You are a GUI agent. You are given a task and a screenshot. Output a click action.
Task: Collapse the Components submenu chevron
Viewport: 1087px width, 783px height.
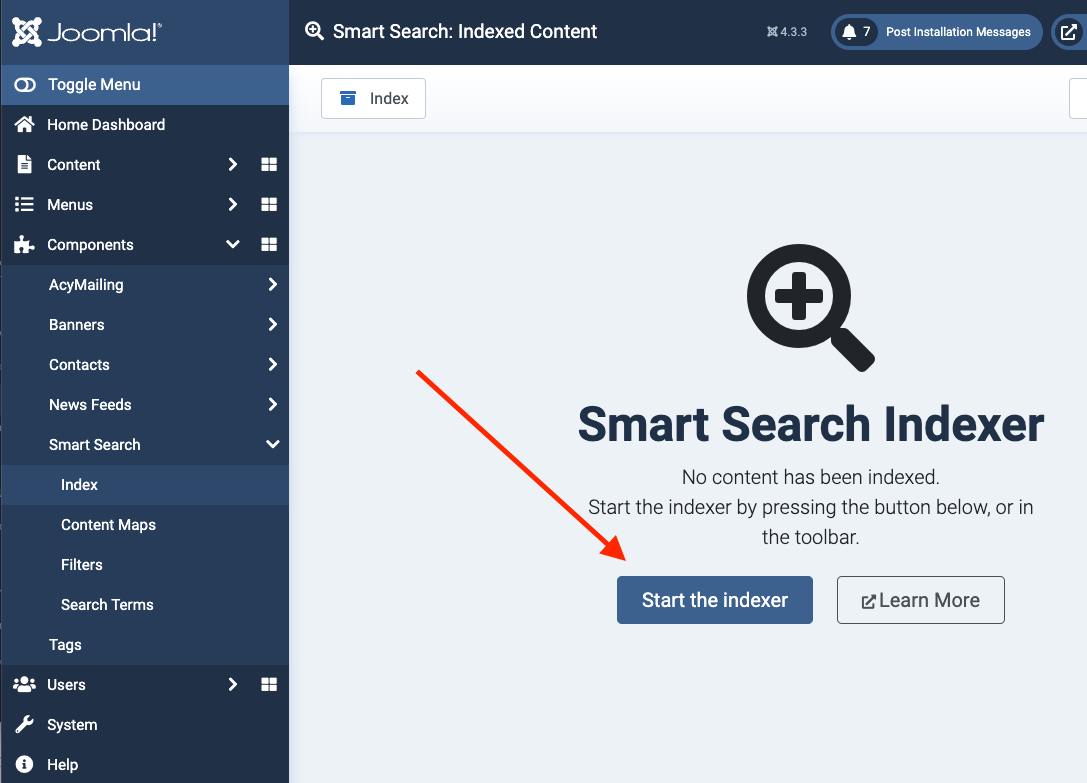point(232,245)
